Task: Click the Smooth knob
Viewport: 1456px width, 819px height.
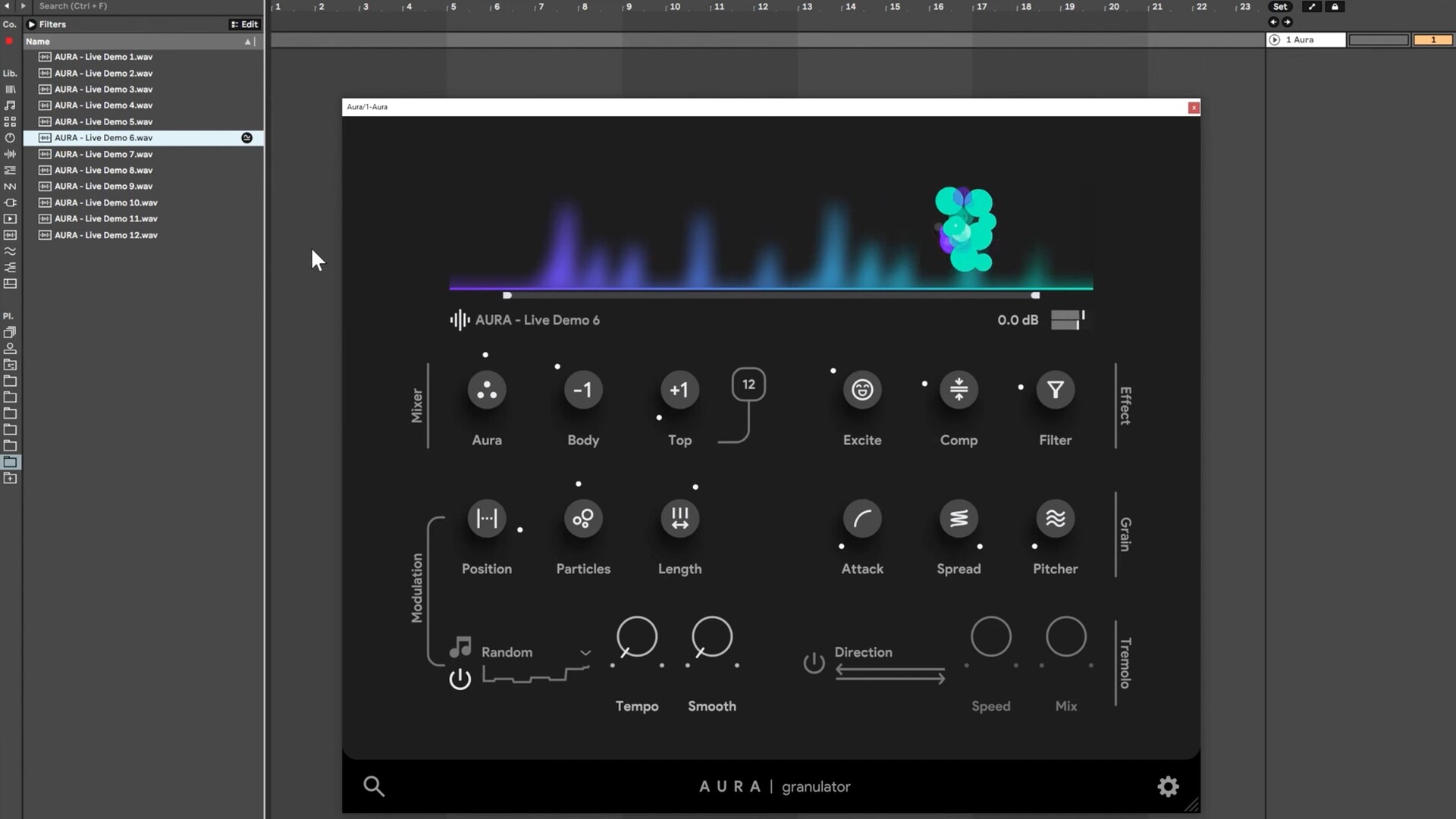Action: [x=711, y=637]
